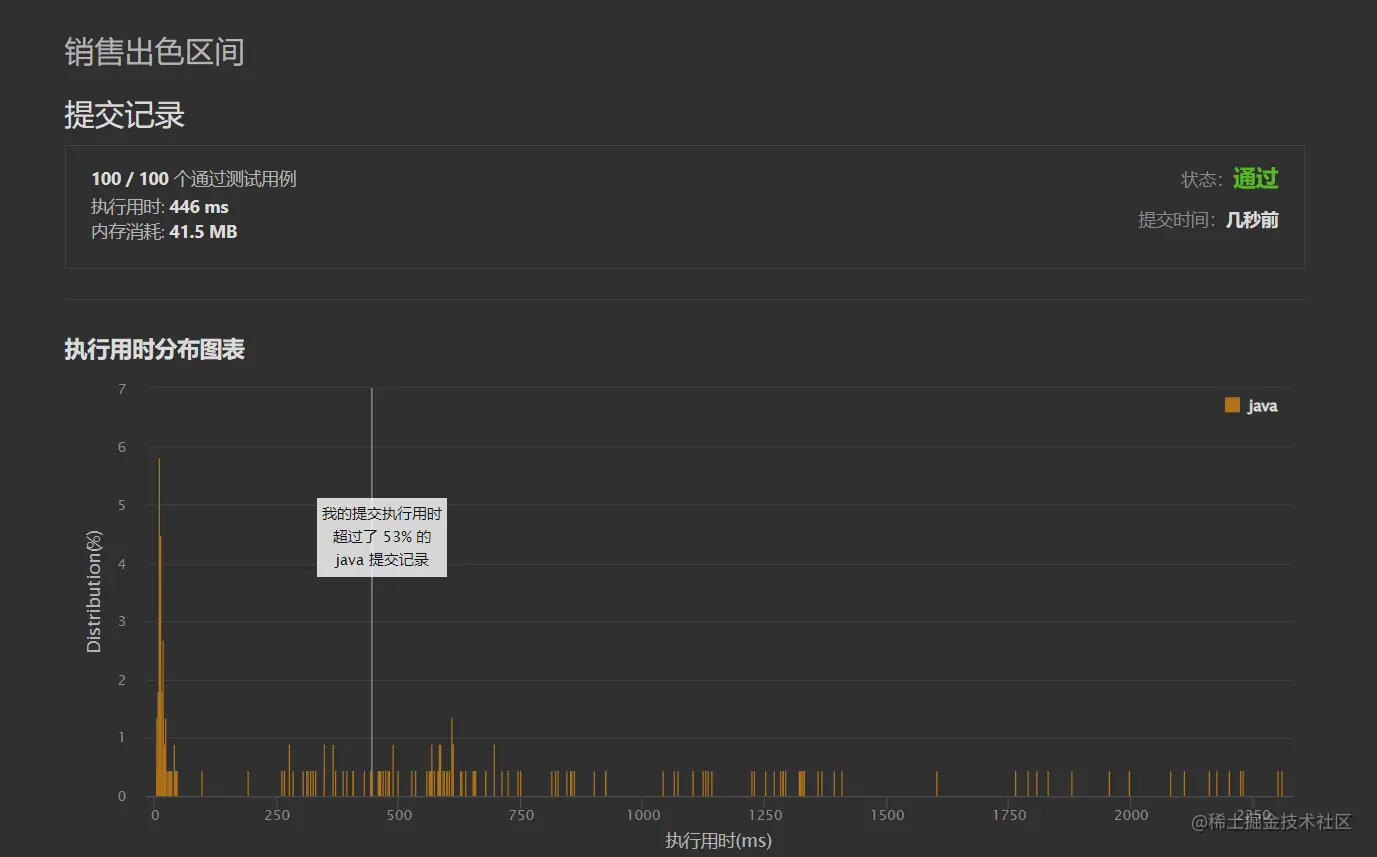
Task: Click the 41.5 MB memory value
Action: pyautogui.click(x=203, y=232)
